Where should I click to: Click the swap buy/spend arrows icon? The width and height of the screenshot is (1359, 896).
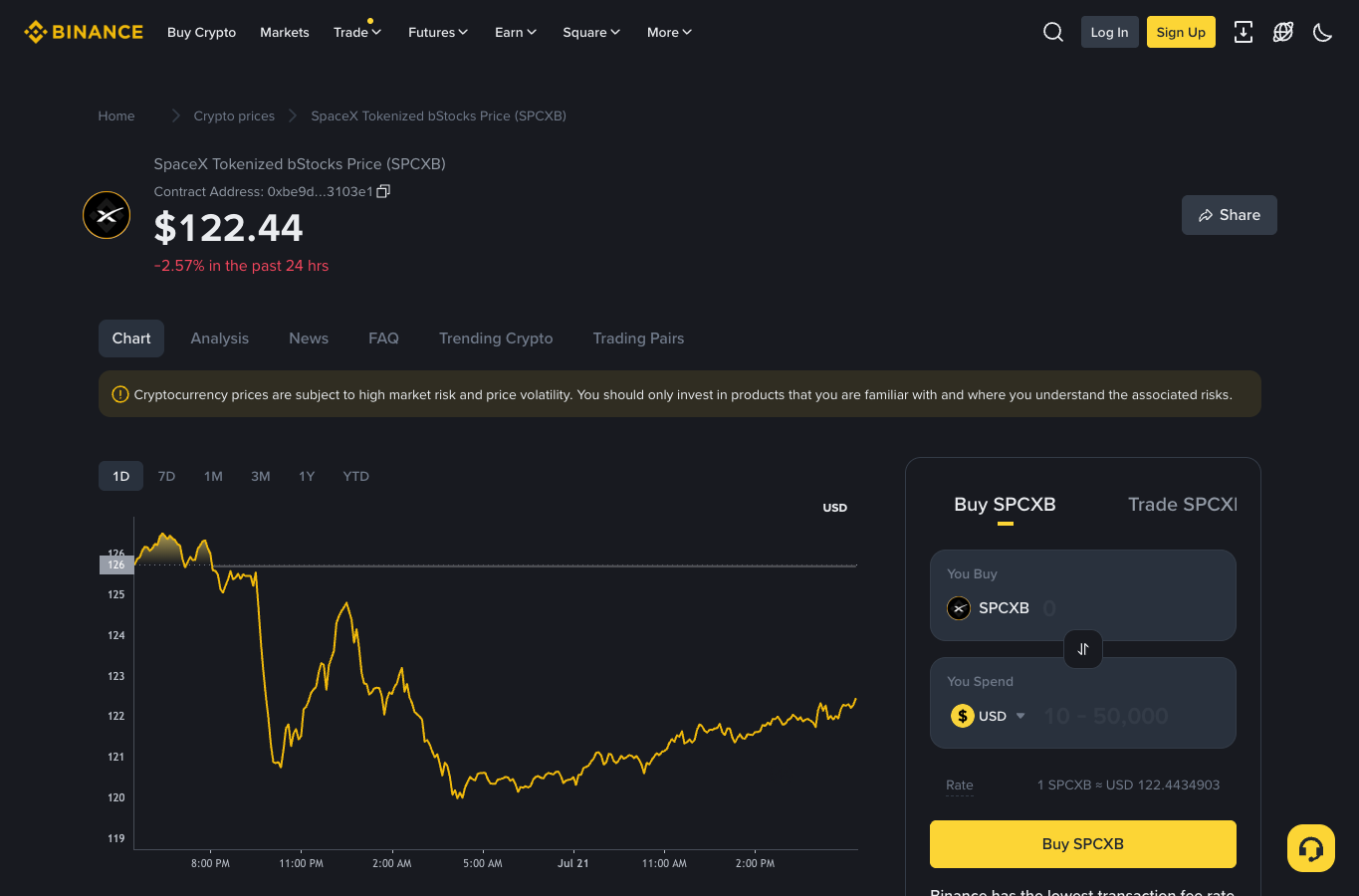coord(1083,649)
